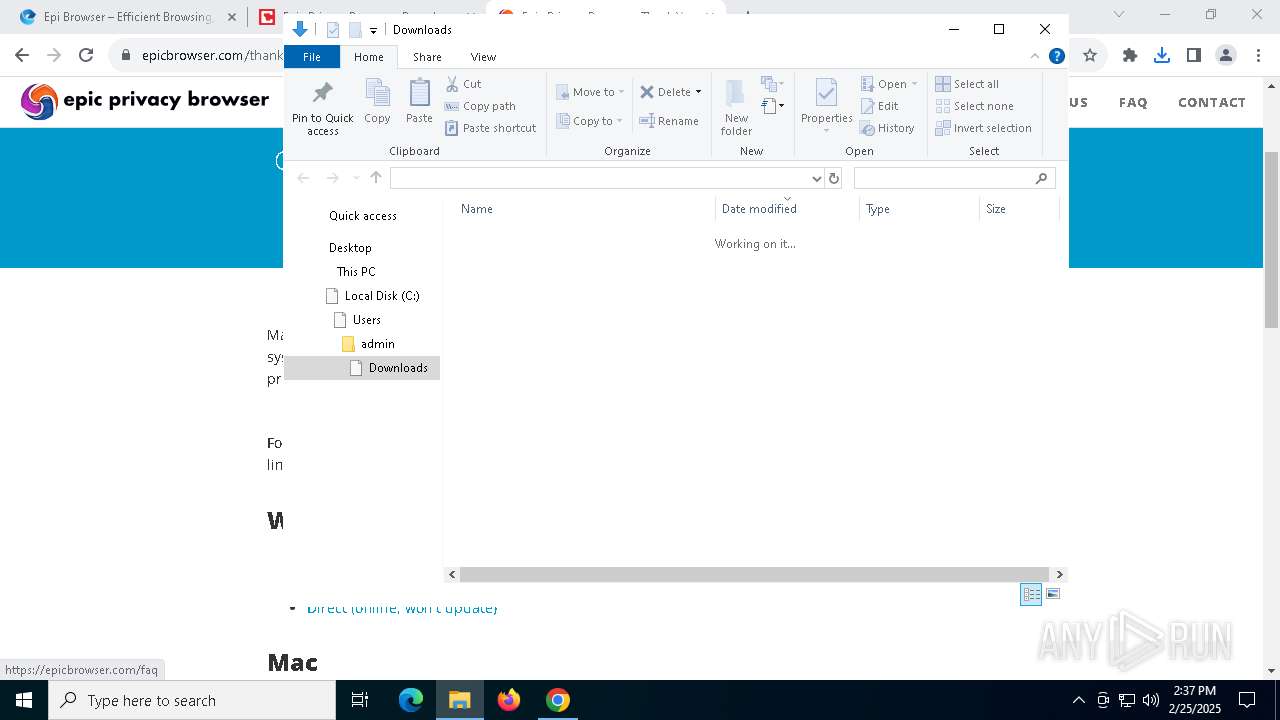Click Up arrow in Explorer navigation
The height and width of the screenshot is (720, 1280).
click(376, 178)
